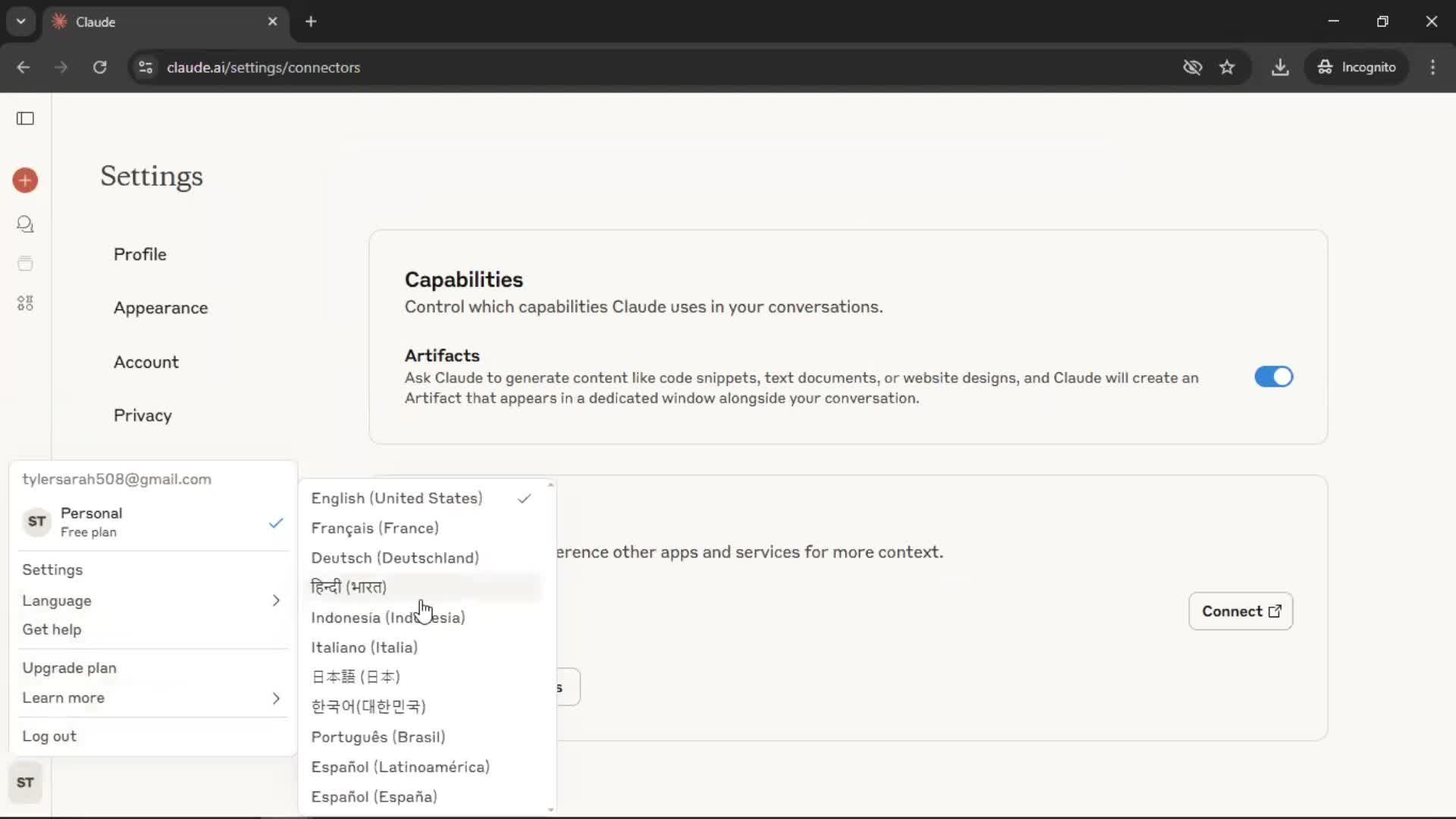Select Français (France) language

(423, 528)
